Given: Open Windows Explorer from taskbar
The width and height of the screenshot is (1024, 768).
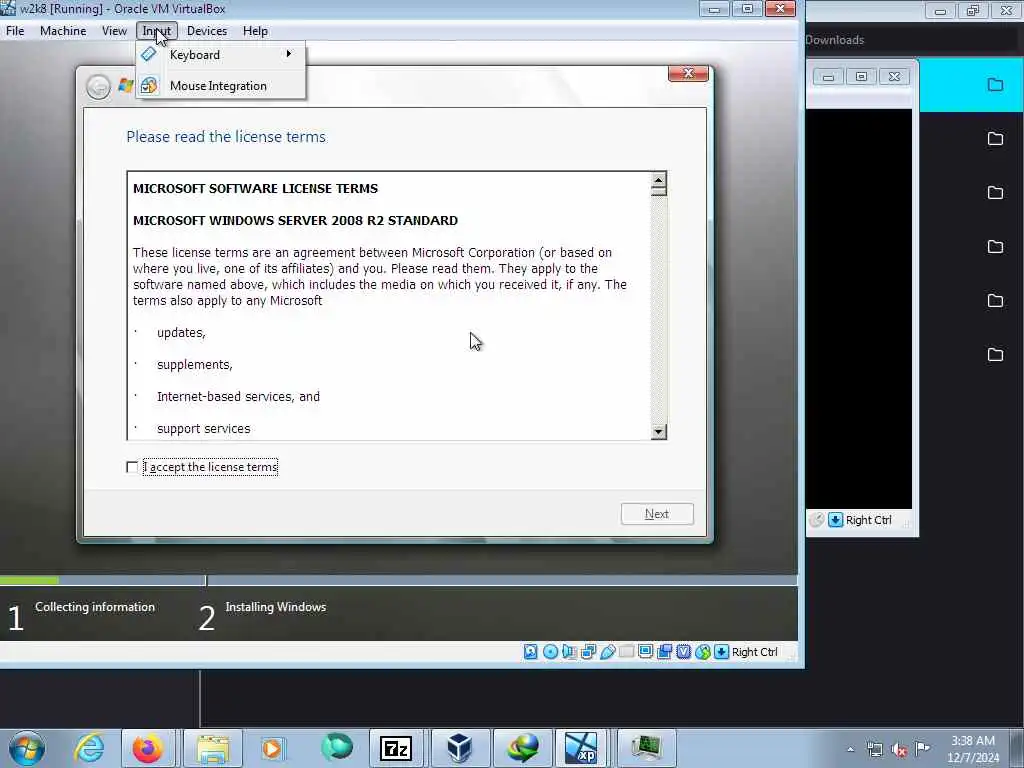Looking at the screenshot, I should pyautogui.click(x=213, y=748).
